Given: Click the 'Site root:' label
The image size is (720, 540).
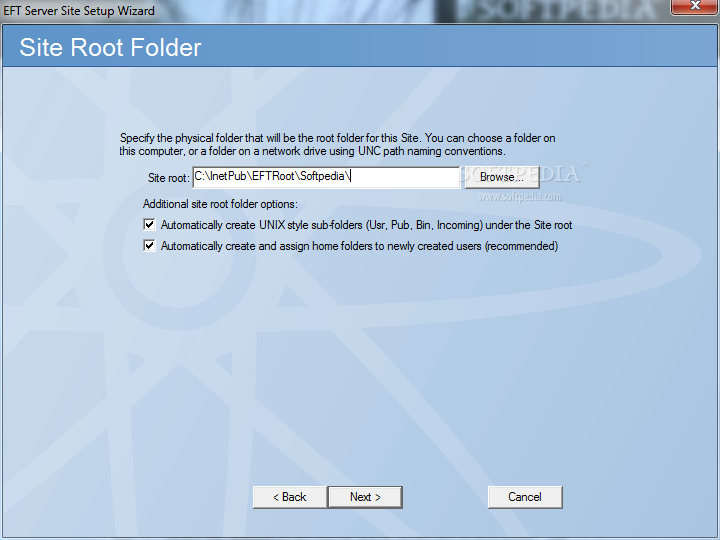Looking at the screenshot, I should point(169,178).
